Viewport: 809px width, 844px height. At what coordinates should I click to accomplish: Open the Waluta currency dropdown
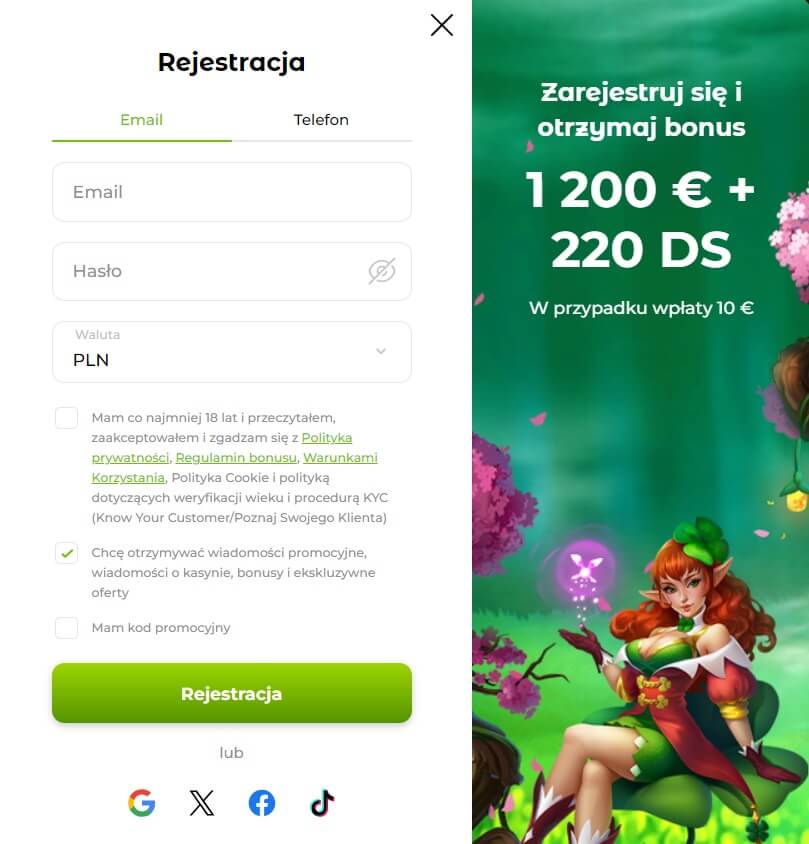[232, 352]
